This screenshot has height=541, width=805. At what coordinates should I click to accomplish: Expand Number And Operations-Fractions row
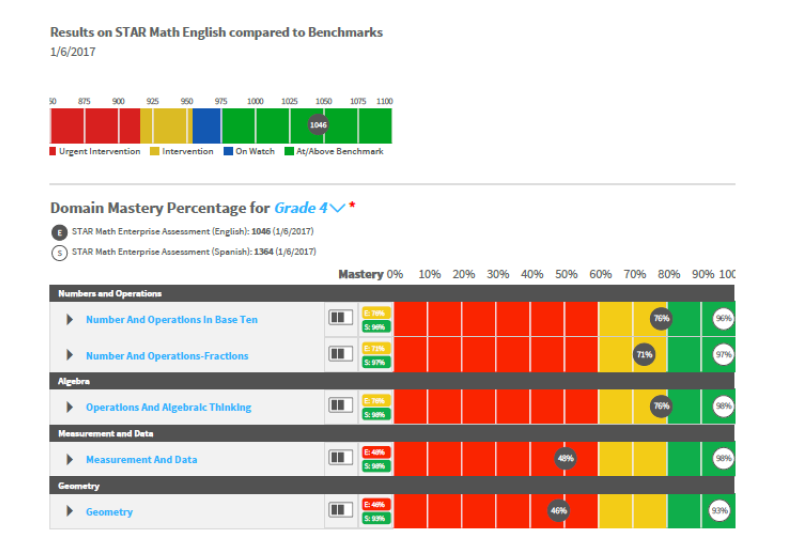[x=69, y=355]
